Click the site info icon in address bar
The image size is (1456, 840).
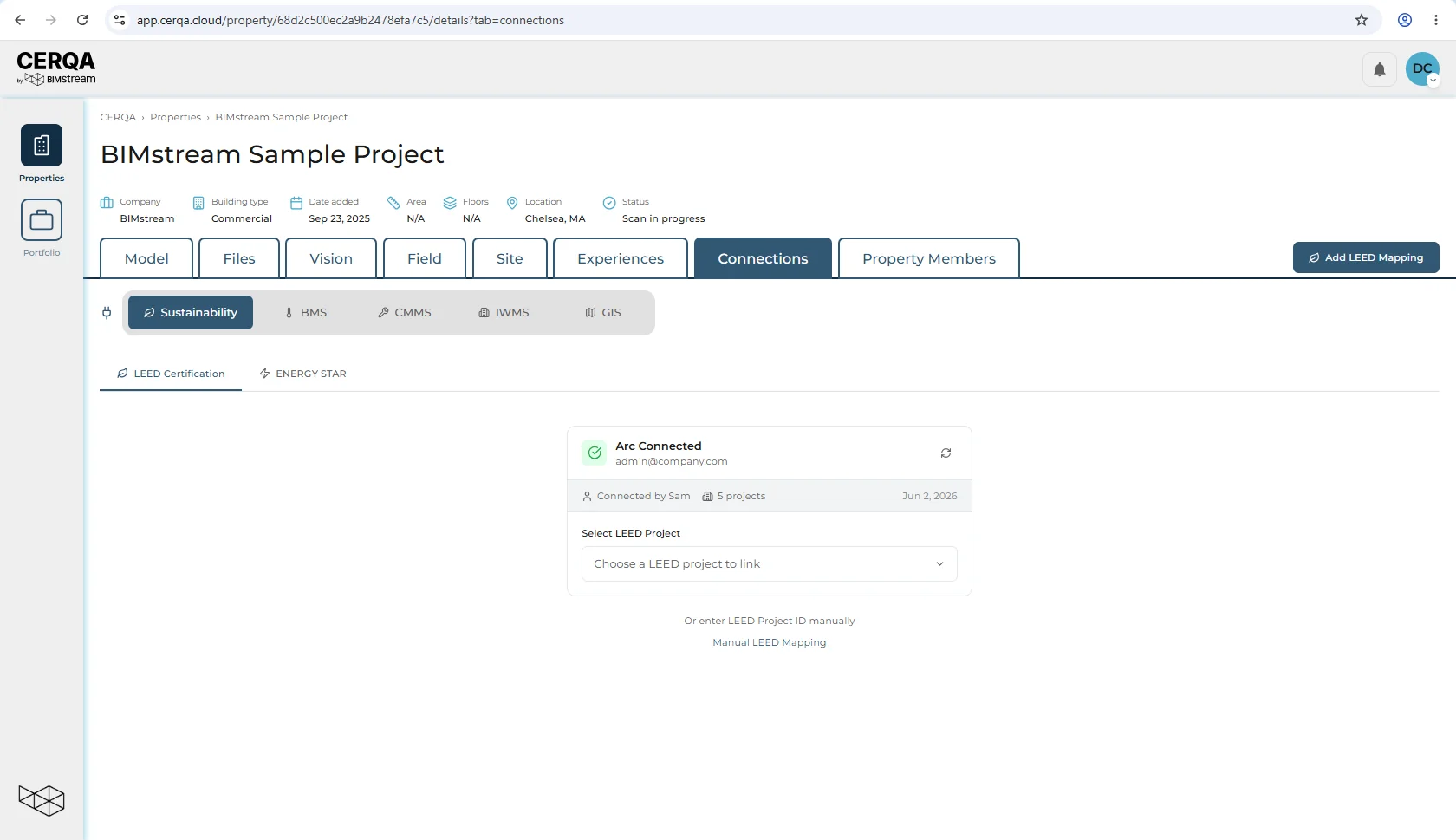pos(120,20)
